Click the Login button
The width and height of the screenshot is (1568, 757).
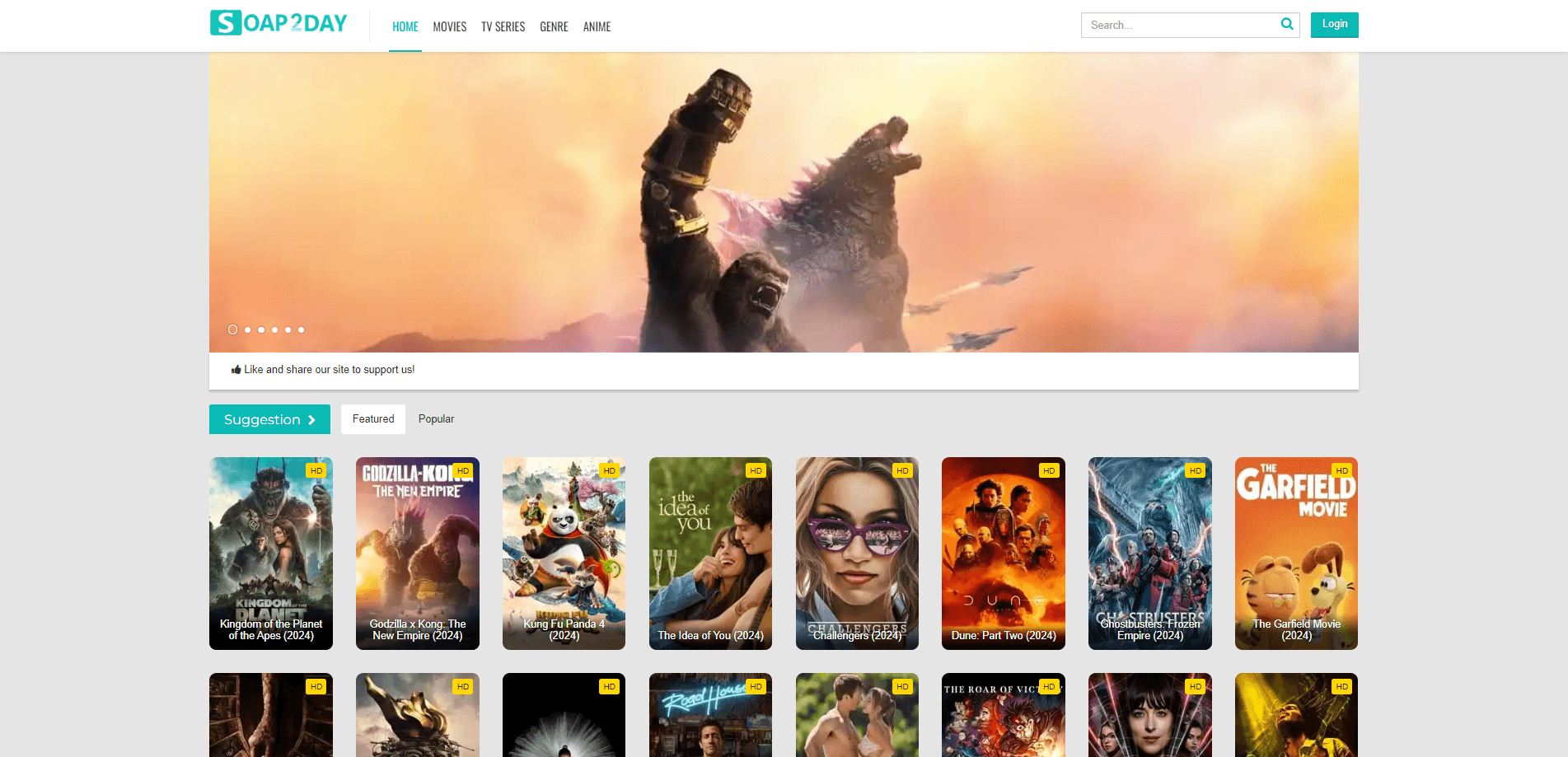pyautogui.click(x=1335, y=25)
